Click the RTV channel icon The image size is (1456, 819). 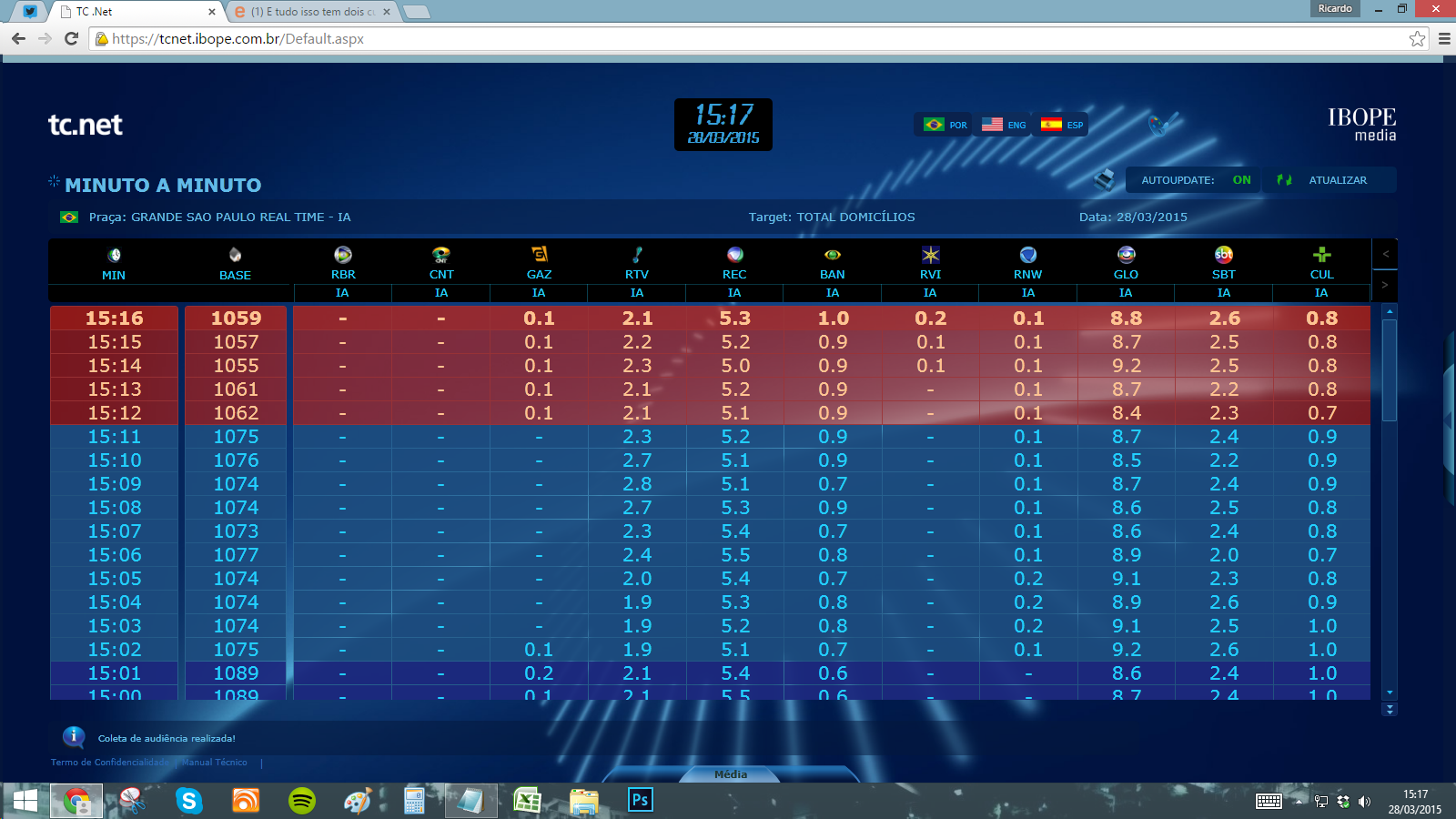click(637, 255)
